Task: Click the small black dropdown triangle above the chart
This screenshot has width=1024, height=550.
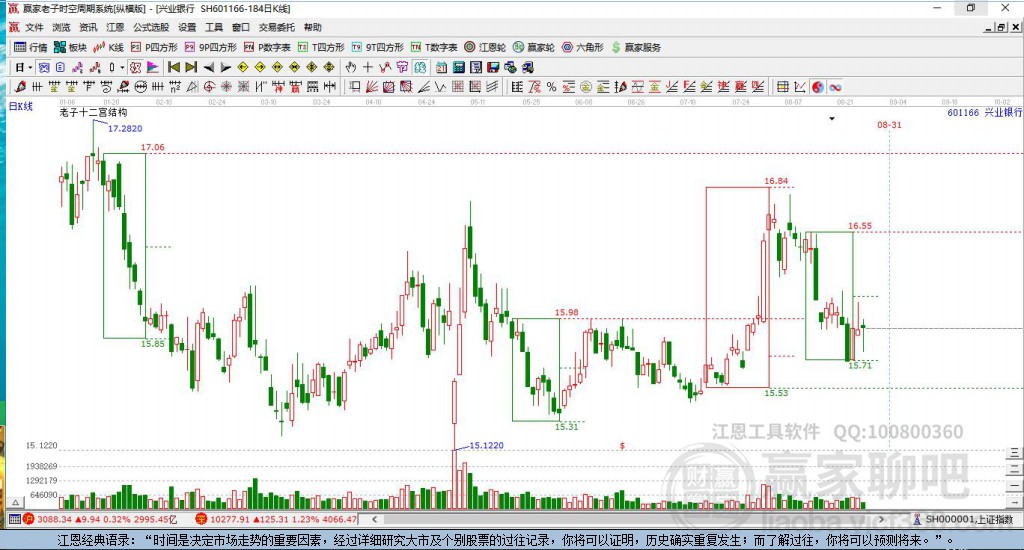Action: 832,119
